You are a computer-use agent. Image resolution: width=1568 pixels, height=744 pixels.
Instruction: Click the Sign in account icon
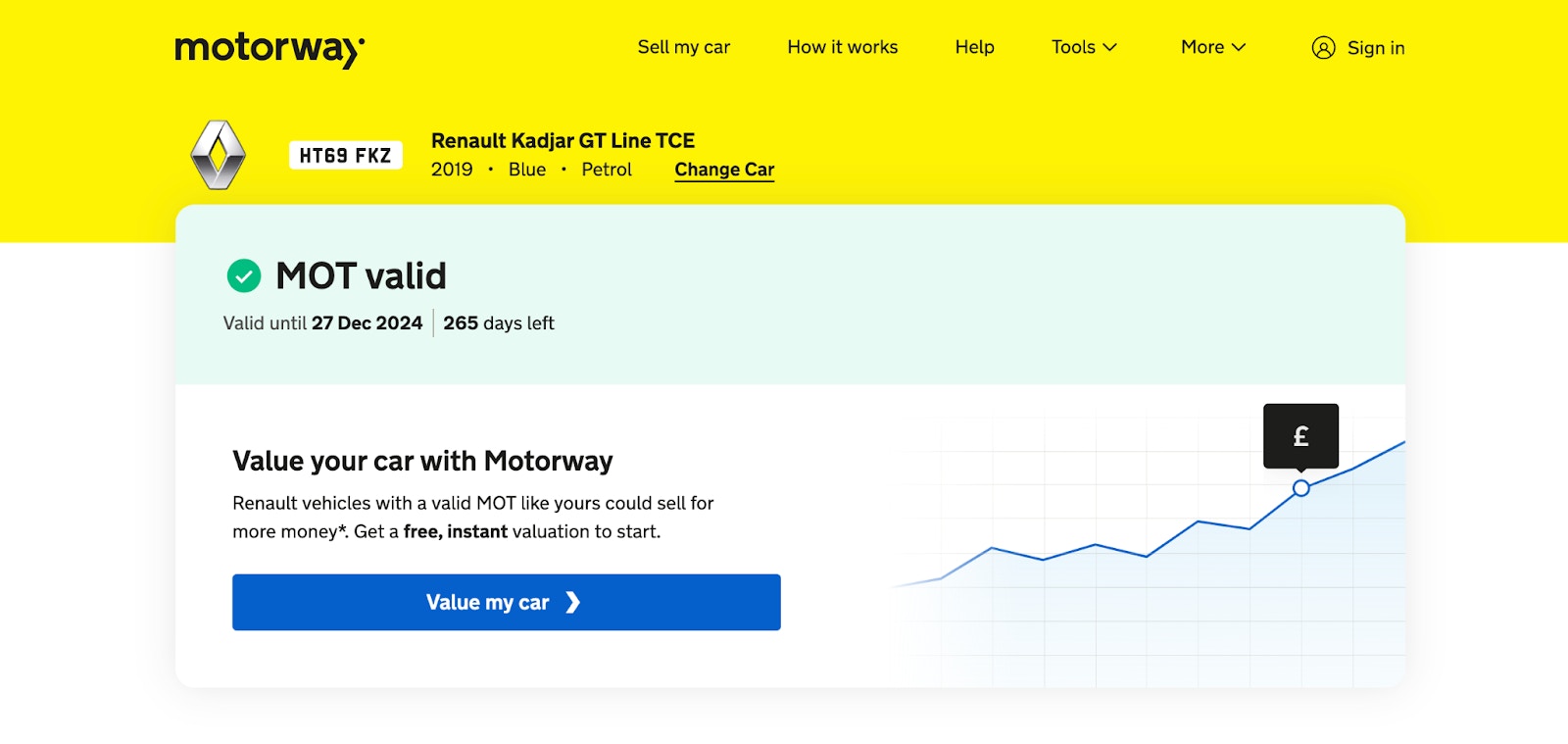(x=1324, y=47)
